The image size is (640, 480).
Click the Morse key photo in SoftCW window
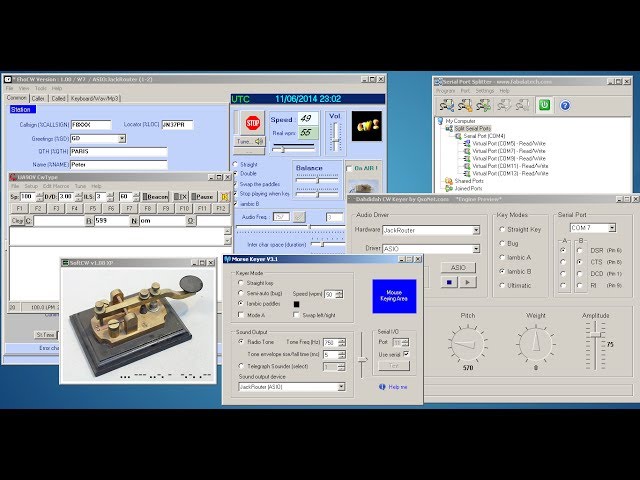[x=138, y=325]
